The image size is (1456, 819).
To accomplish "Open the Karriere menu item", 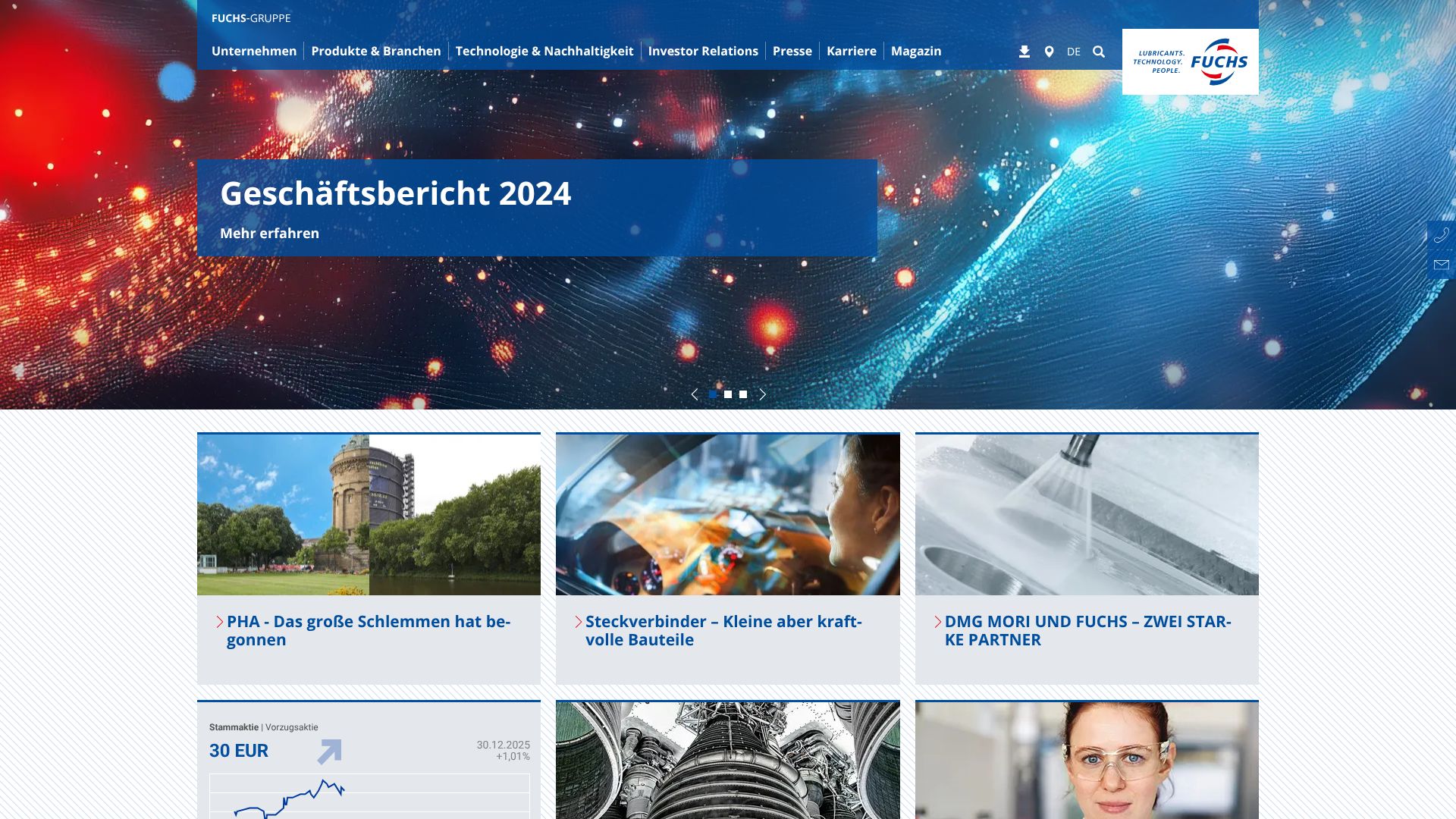I will 851,51.
